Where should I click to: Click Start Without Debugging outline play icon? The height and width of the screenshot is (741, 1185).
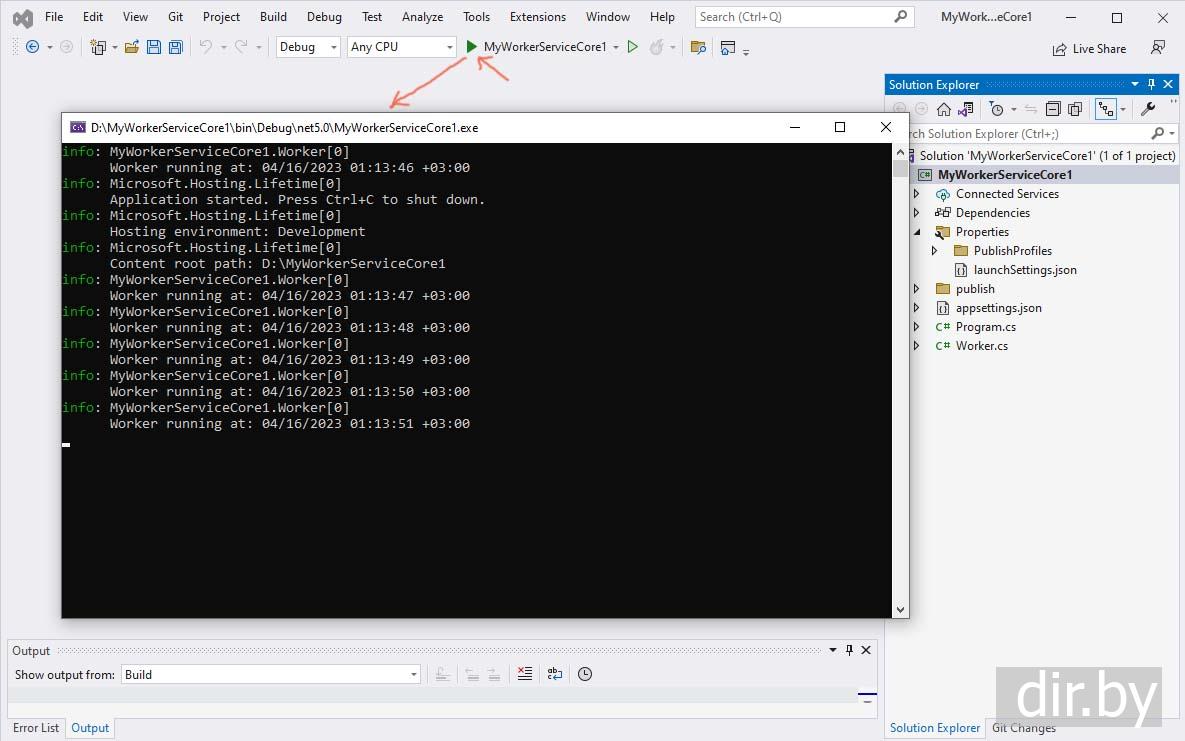pos(632,47)
